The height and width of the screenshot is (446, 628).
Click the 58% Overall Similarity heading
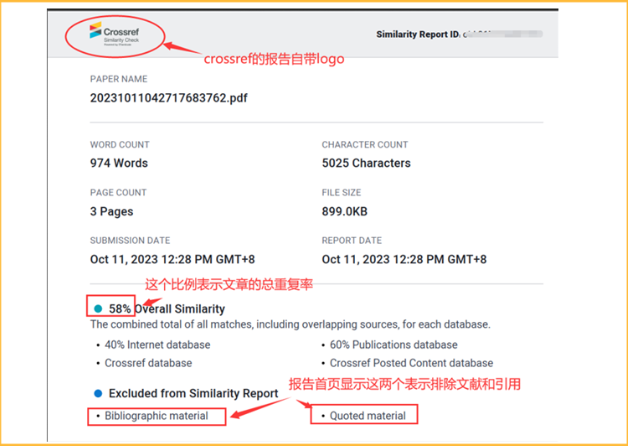click(x=167, y=309)
